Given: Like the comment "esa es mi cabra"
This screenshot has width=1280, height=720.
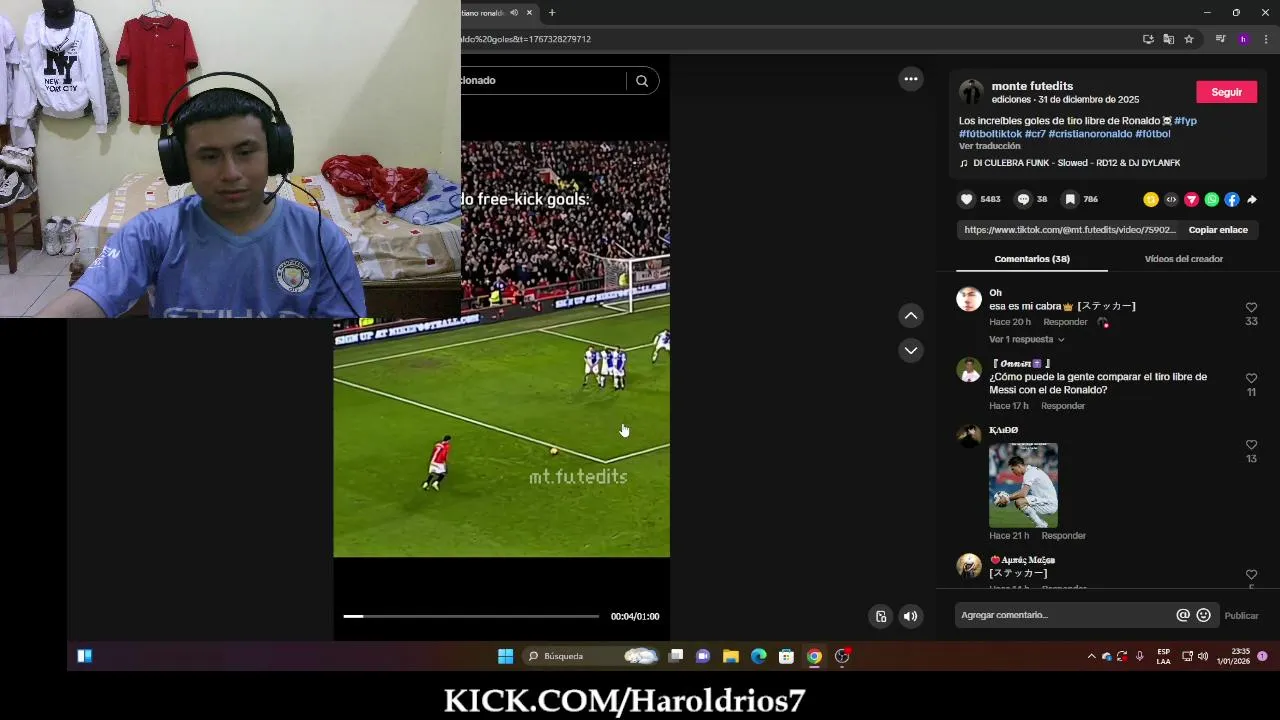Looking at the screenshot, I should [1251, 308].
